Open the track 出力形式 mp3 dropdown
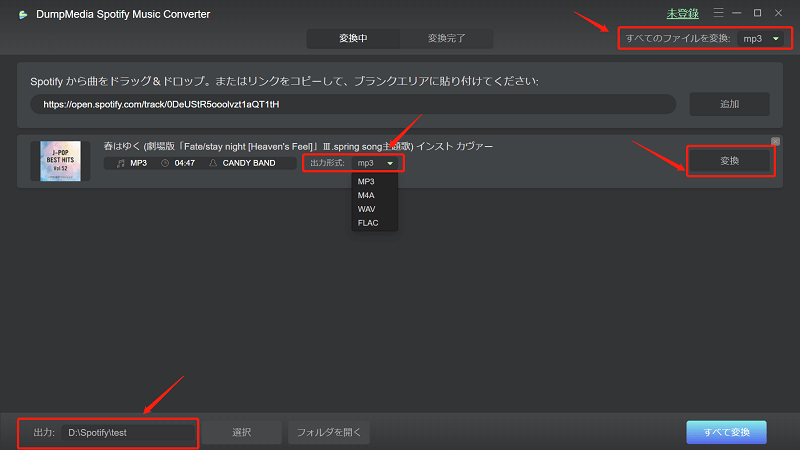Viewport: 800px width, 450px height. [375, 163]
